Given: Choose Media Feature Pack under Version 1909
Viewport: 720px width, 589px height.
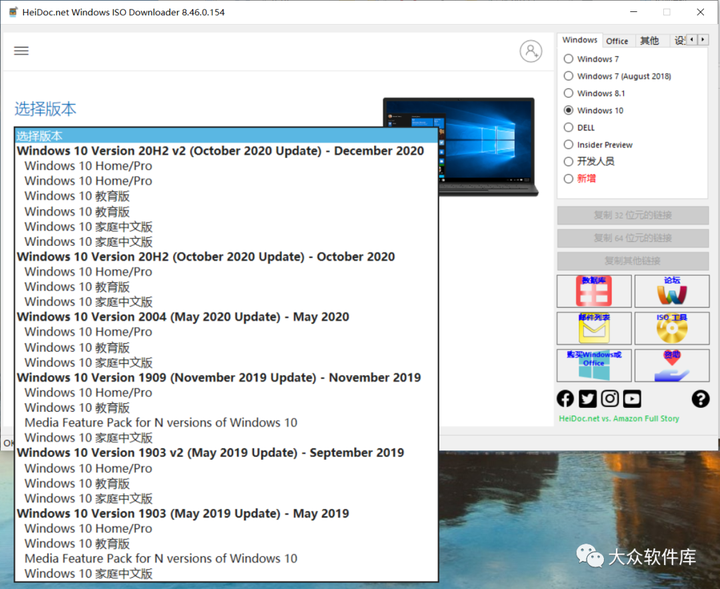Looking at the screenshot, I should pos(226,422).
